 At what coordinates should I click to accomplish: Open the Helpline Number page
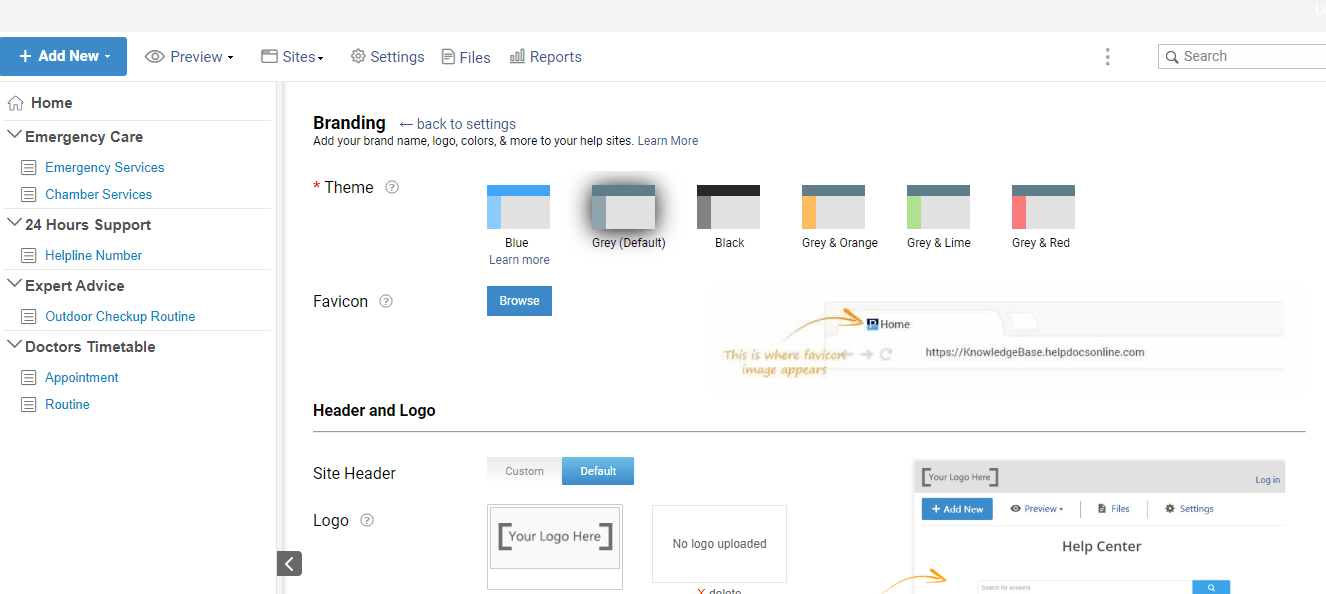coord(91,255)
